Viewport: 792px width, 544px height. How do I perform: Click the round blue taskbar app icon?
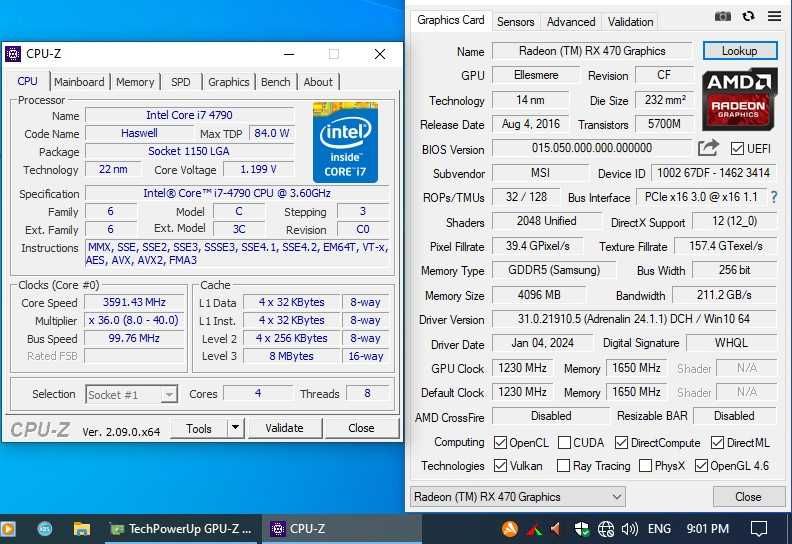(45, 529)
